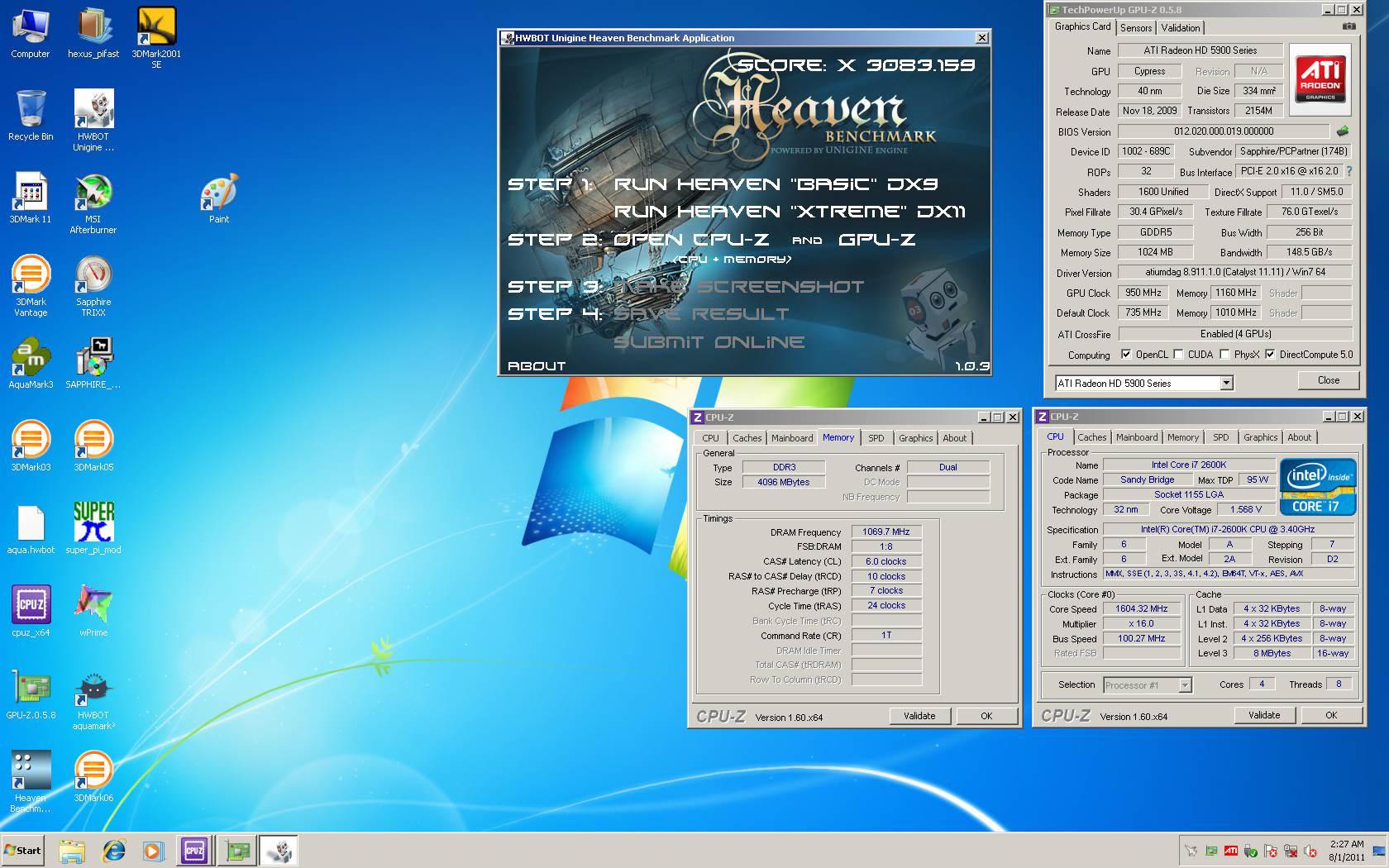This screenshot has width=1389, height=868.
Task: Launch 3DMark Vantage shortcut
Action: pyautogui.click(x=31, y=286)
